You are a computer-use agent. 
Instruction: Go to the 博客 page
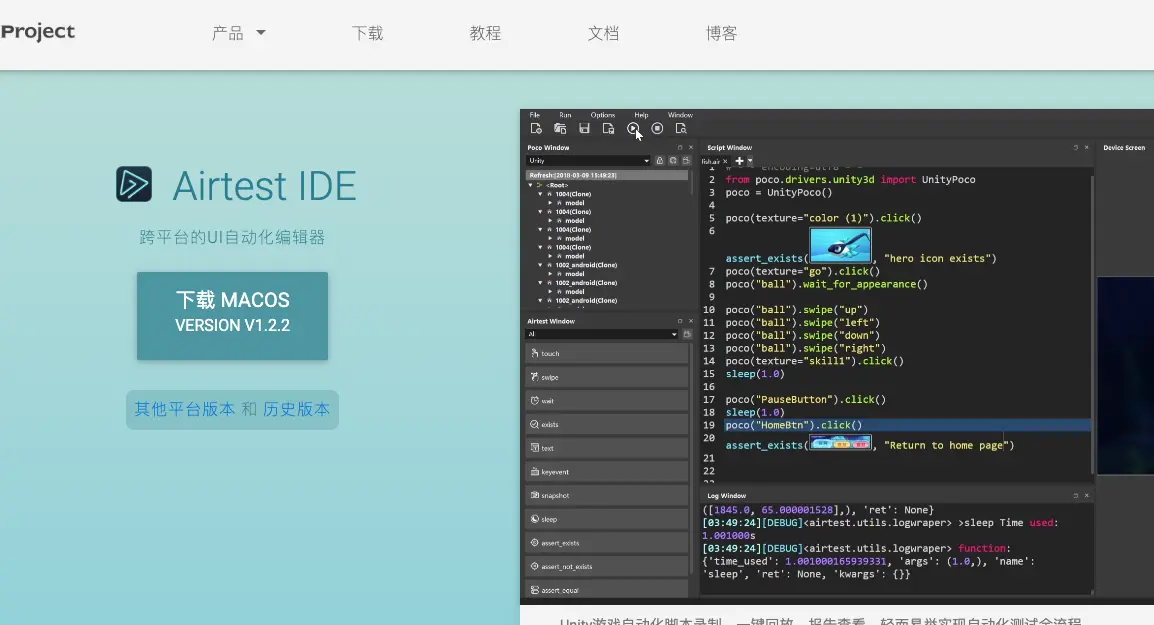pos(721,33)
